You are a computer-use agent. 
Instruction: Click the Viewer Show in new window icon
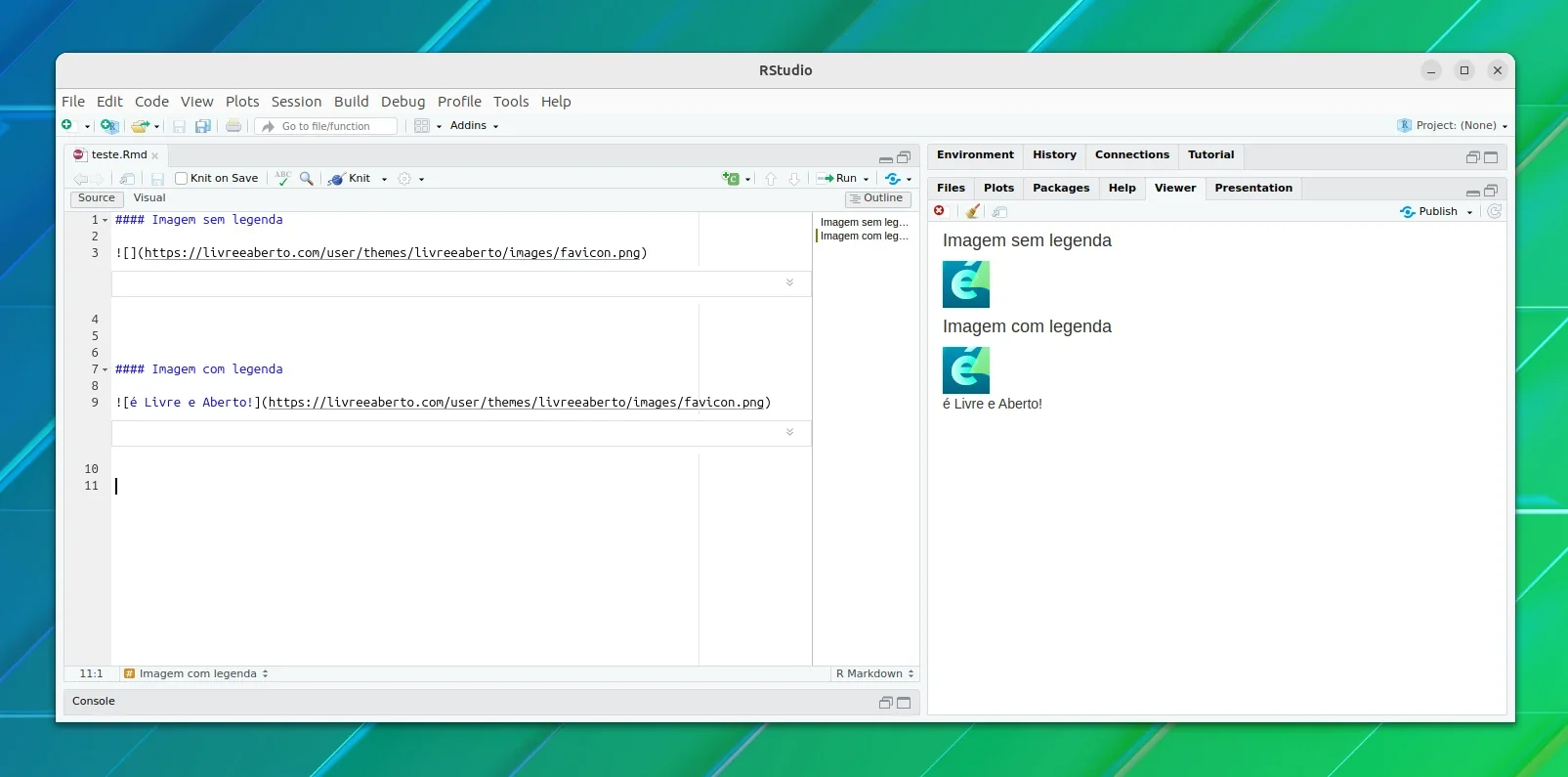point(999,212)
